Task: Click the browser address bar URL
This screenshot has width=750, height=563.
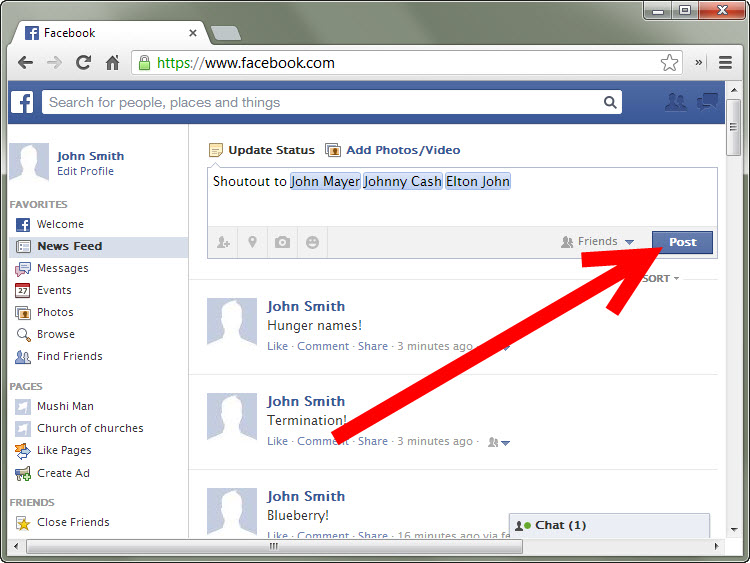Action: click(407, 63)
